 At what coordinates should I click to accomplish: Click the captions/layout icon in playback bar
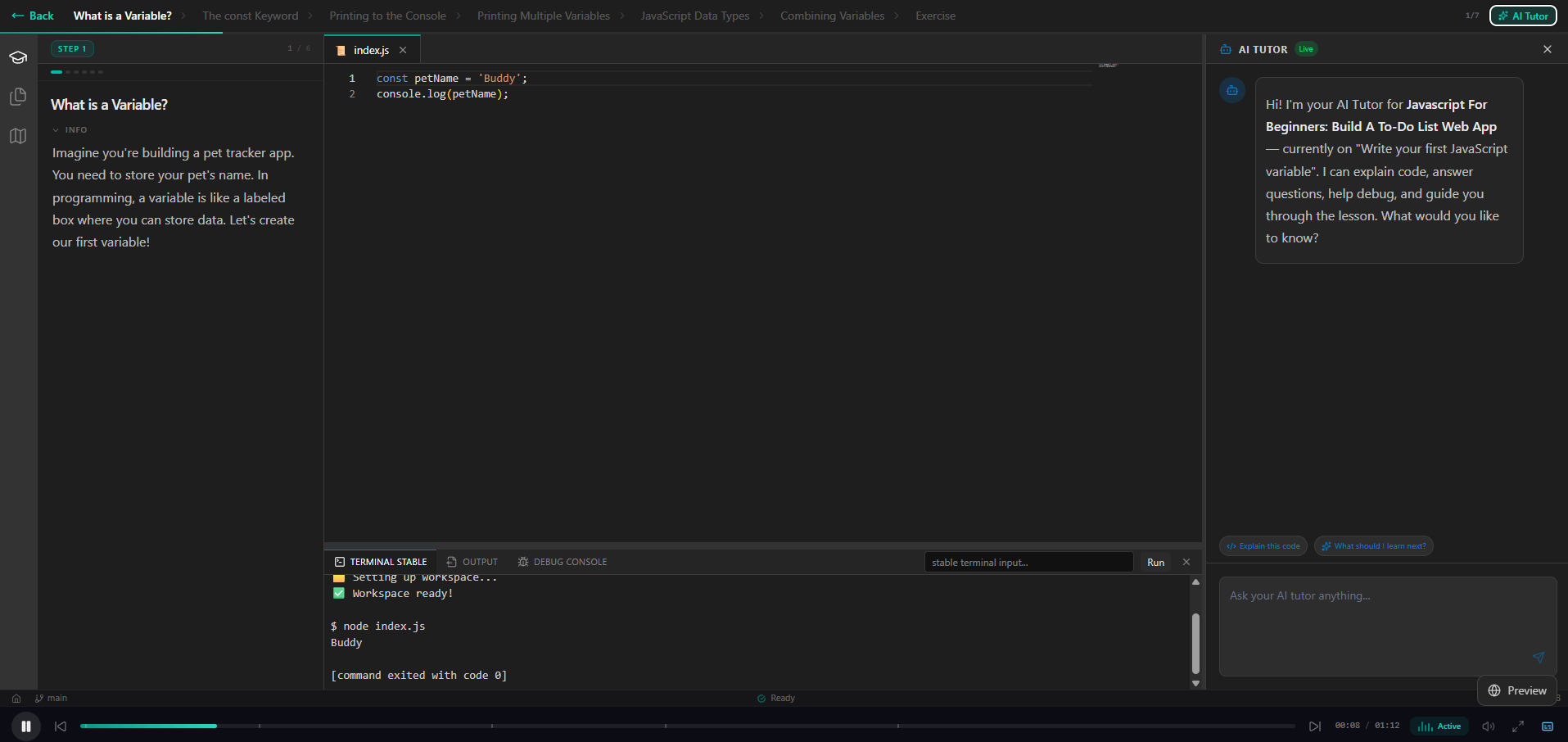click(1548, 726)
